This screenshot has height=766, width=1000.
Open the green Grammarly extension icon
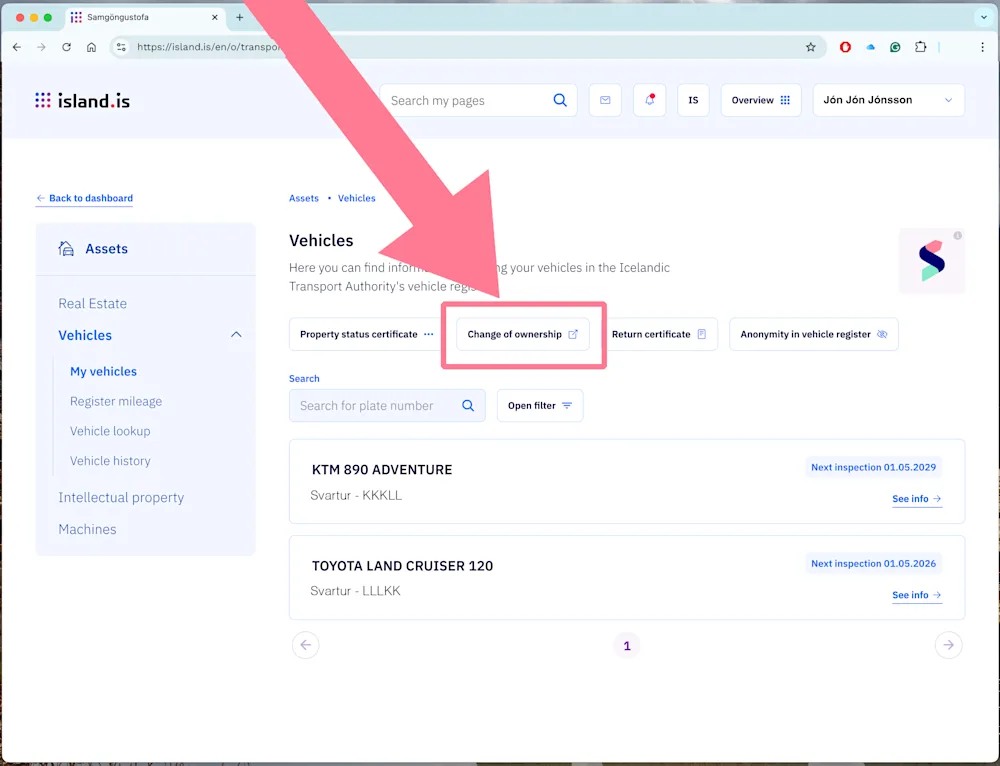(895, 47)
